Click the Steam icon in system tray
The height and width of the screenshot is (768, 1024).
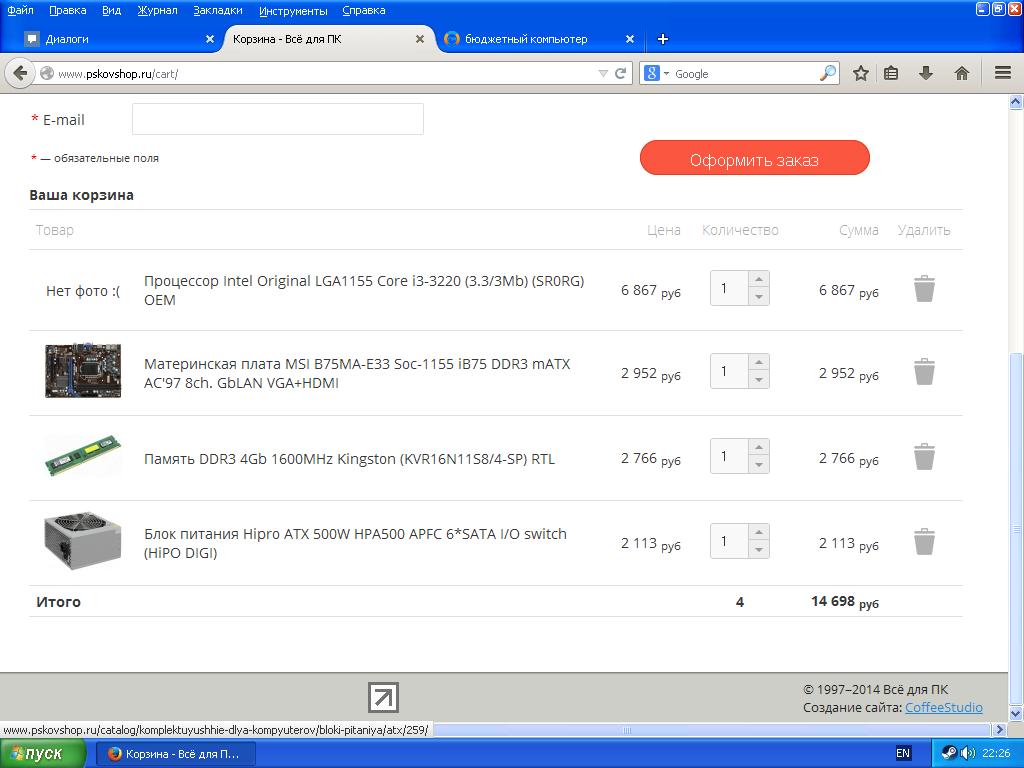click(x=950, y=753)
